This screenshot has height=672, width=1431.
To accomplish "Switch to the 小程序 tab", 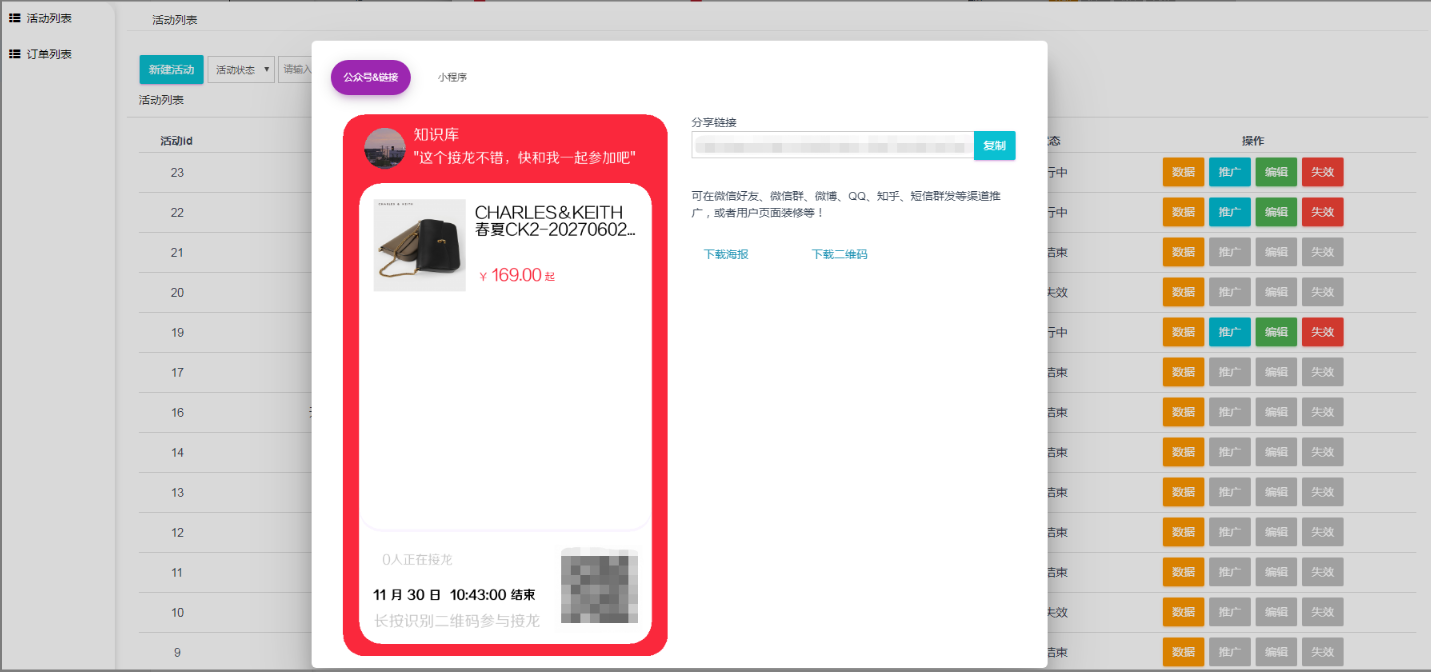I will [452, 77].
